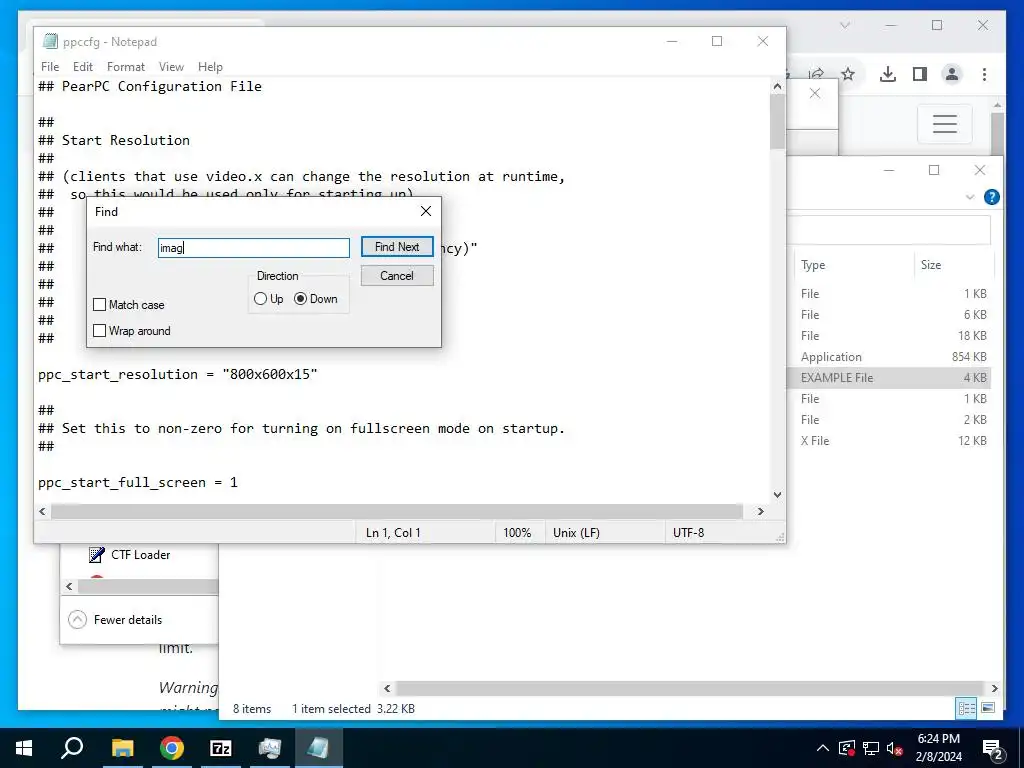Click the blue Help icon in Explorer
Image resolution: width=1024 pixels, height=768 pixels.
click(991, 197)
